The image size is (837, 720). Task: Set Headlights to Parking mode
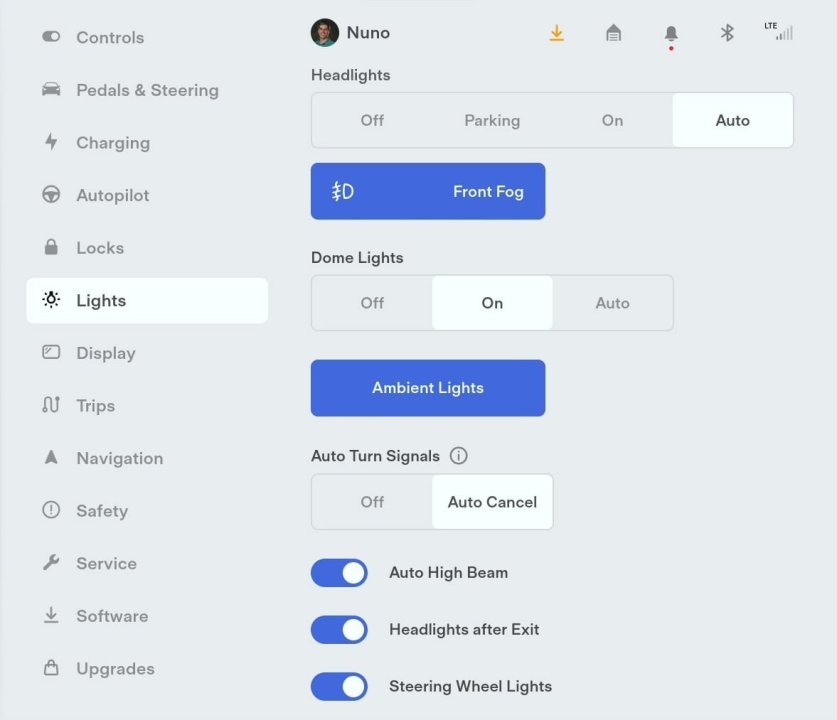point(491,120)
